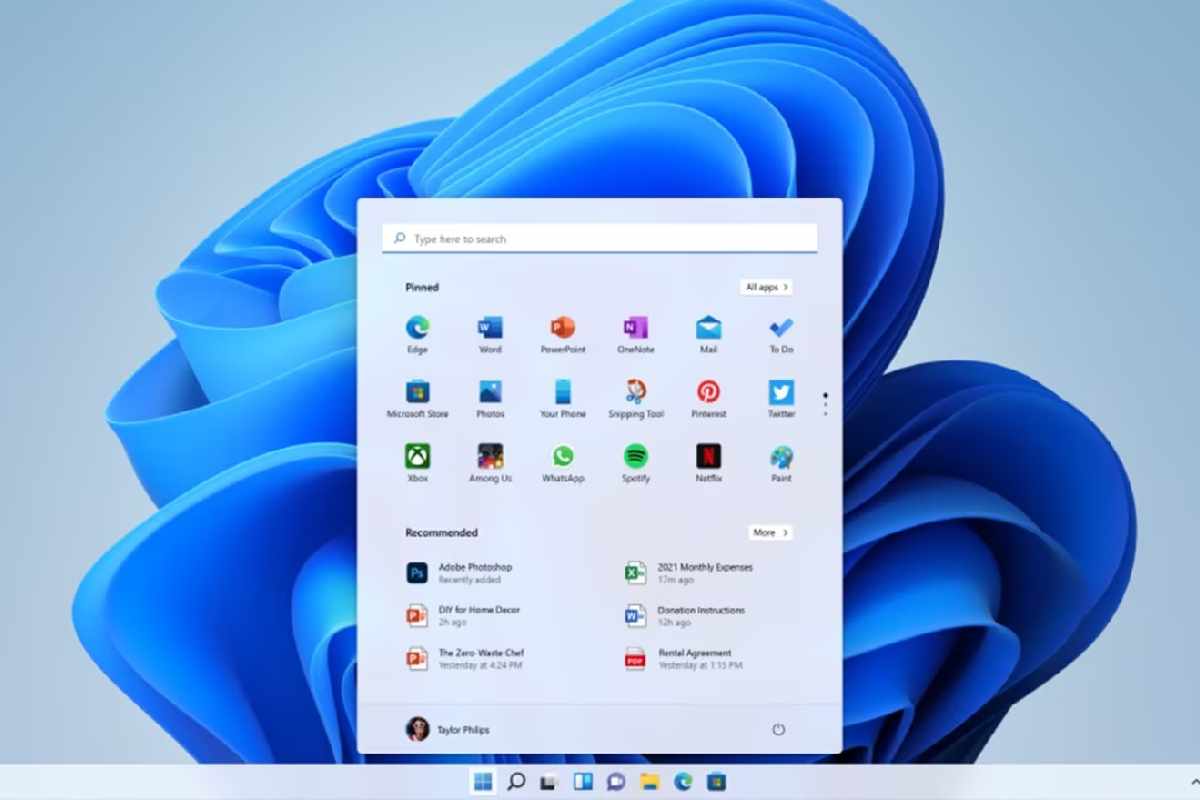
Task: Open File Explorer from the taskbar
Action: (650, 782)
